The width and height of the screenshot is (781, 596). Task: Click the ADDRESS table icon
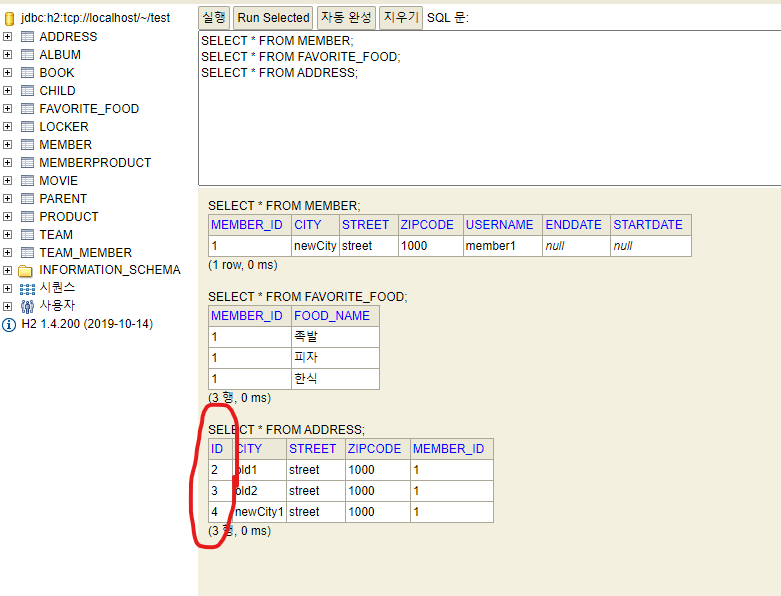(27, 37)
